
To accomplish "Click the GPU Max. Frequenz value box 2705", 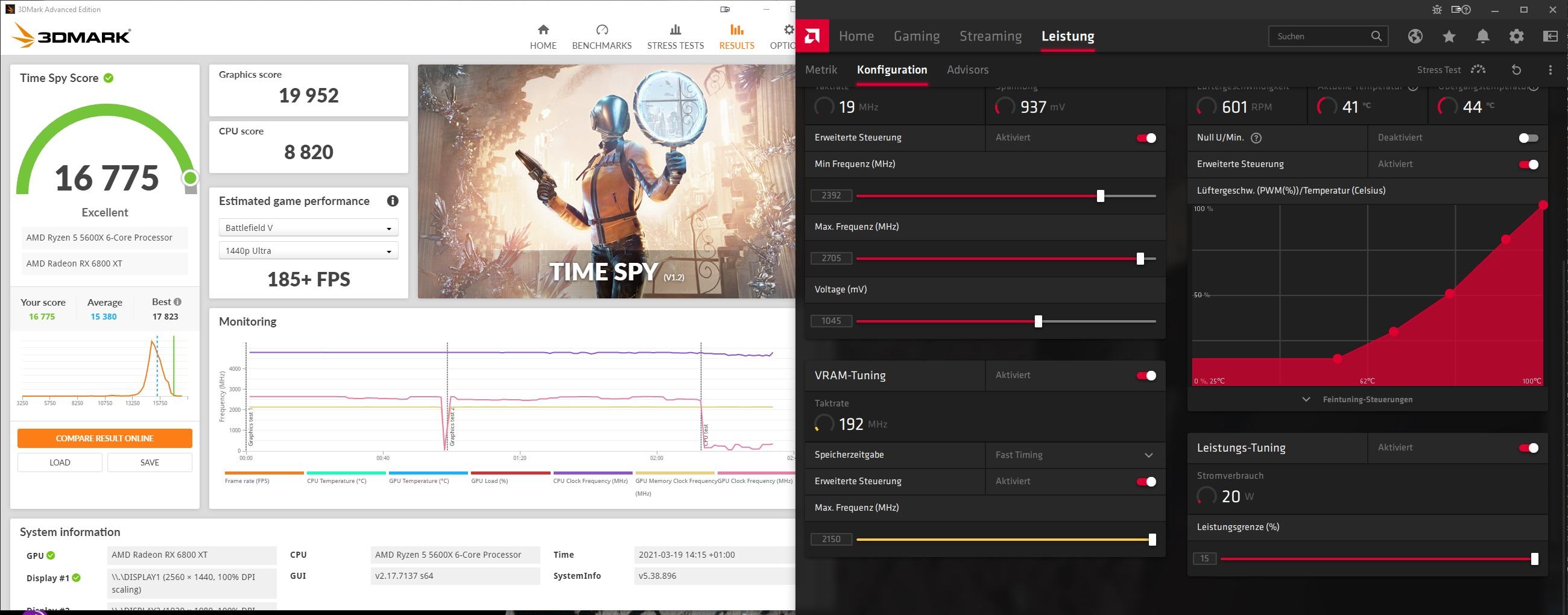I will [832, 258].
